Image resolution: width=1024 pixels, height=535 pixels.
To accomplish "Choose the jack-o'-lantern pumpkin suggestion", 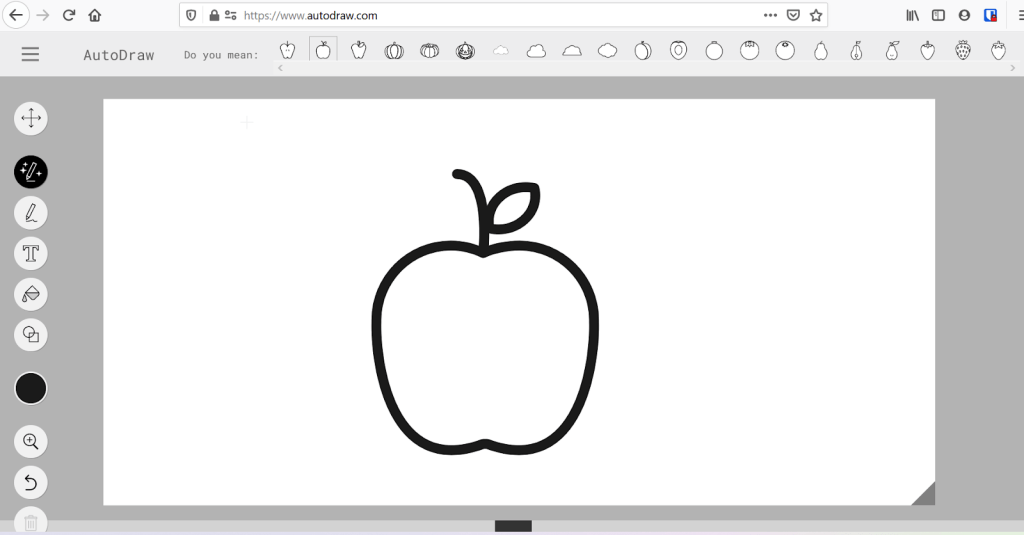I will (465, 51).
